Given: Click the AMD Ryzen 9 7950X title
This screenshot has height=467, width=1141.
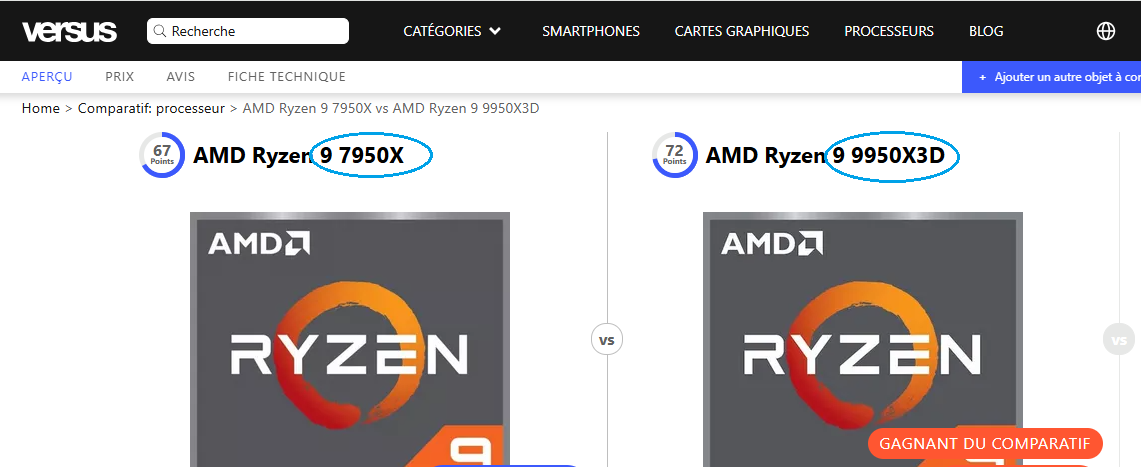Looking at the screenshot, I should click(298, 155).
